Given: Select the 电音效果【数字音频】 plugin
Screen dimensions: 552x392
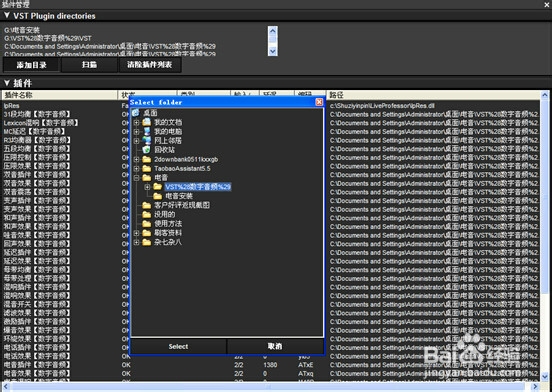Looking at the screenshot, I should [37, 373].
